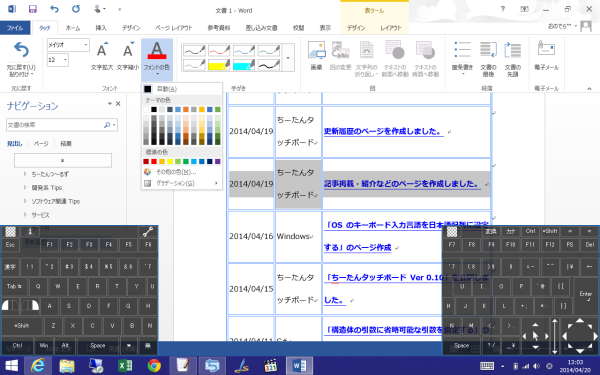Expand サービス heading in navigation

click(25, 215)
